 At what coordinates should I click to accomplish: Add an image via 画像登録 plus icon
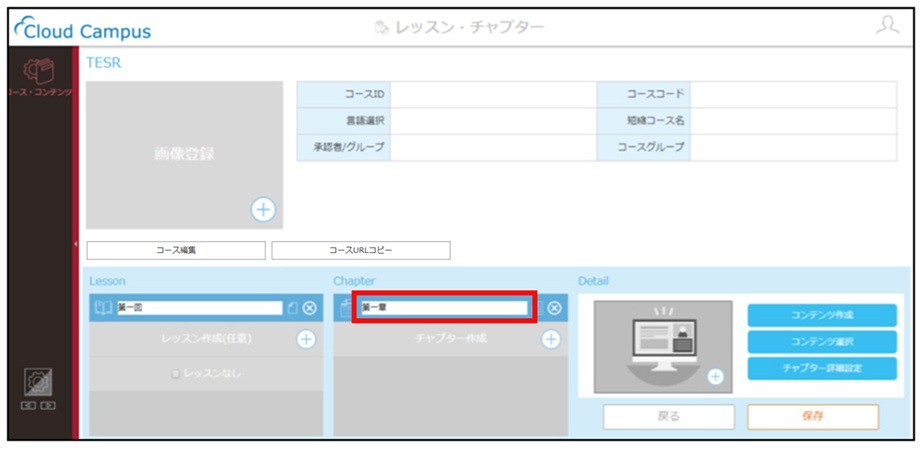coord(263,209)
